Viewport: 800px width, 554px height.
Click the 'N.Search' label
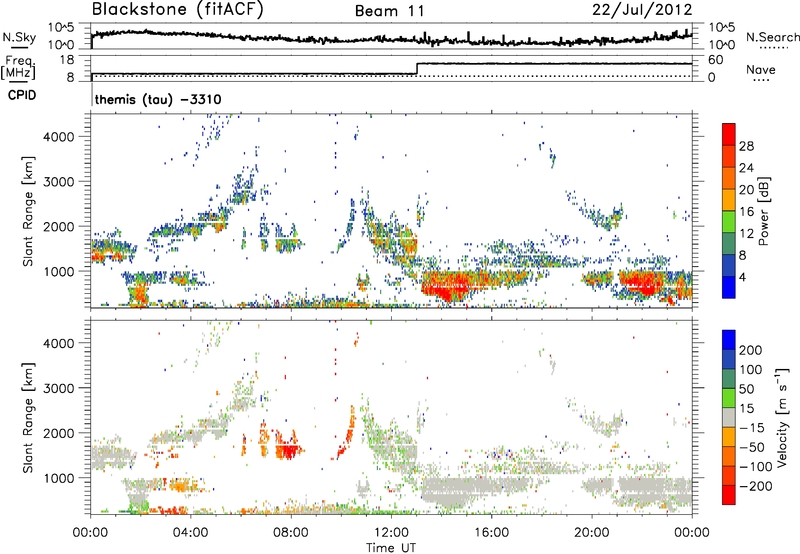click(772, 37)
